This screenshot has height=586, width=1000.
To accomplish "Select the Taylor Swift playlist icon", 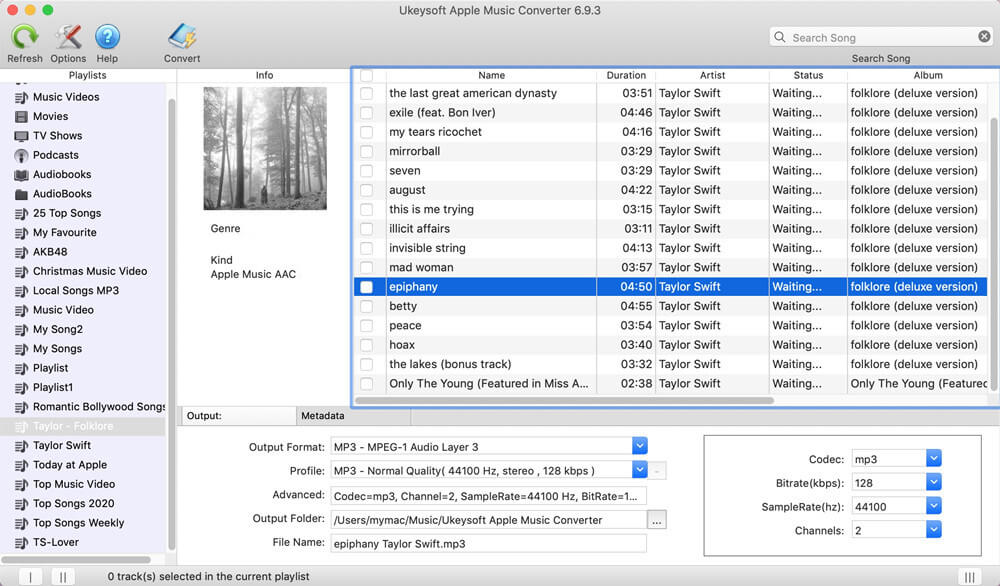I will 21,446.
